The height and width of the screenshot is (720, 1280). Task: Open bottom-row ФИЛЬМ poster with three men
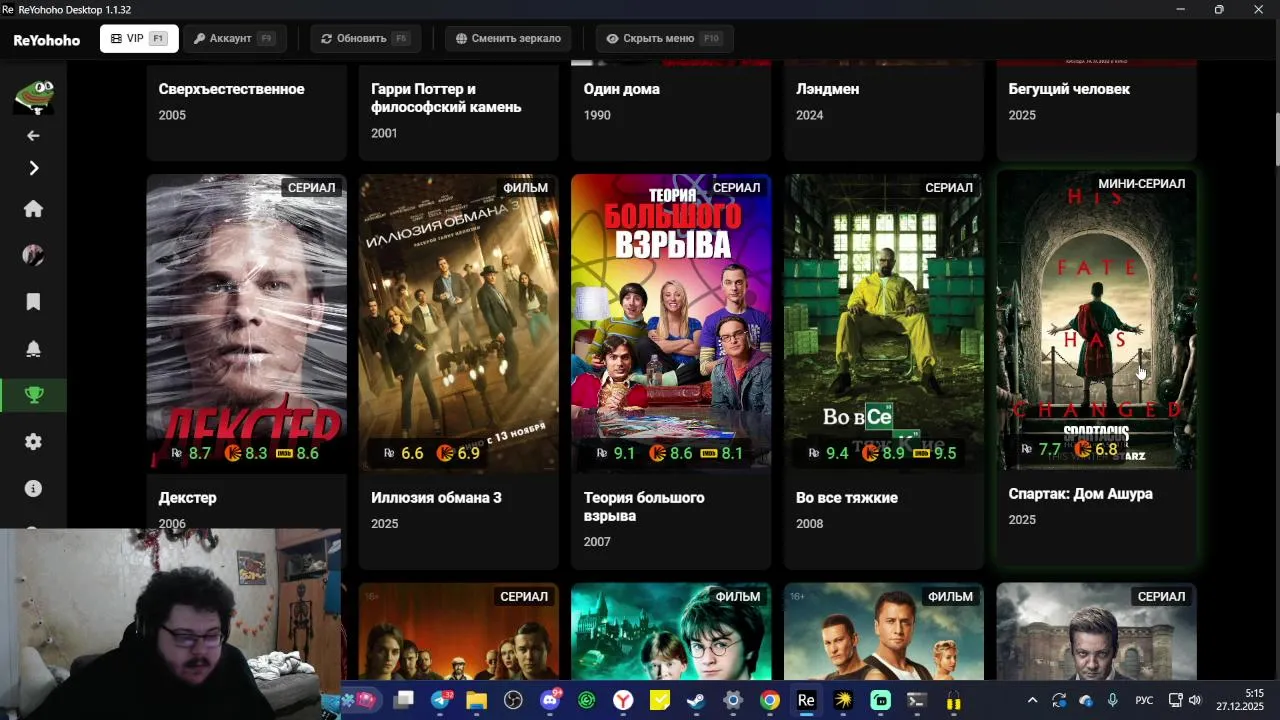pos(884,632)
